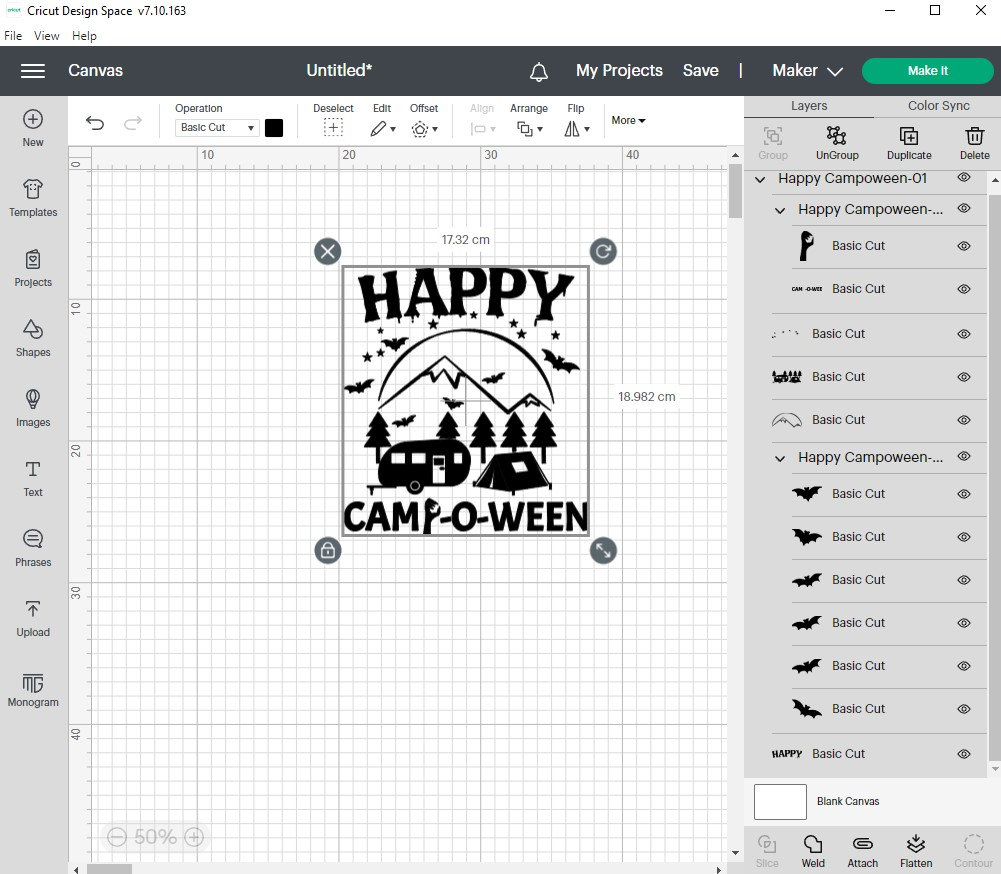Toggle visibility of the Happy Campoween-01 group
This screenshot has width=1001, height=874.
click(964, 179)
